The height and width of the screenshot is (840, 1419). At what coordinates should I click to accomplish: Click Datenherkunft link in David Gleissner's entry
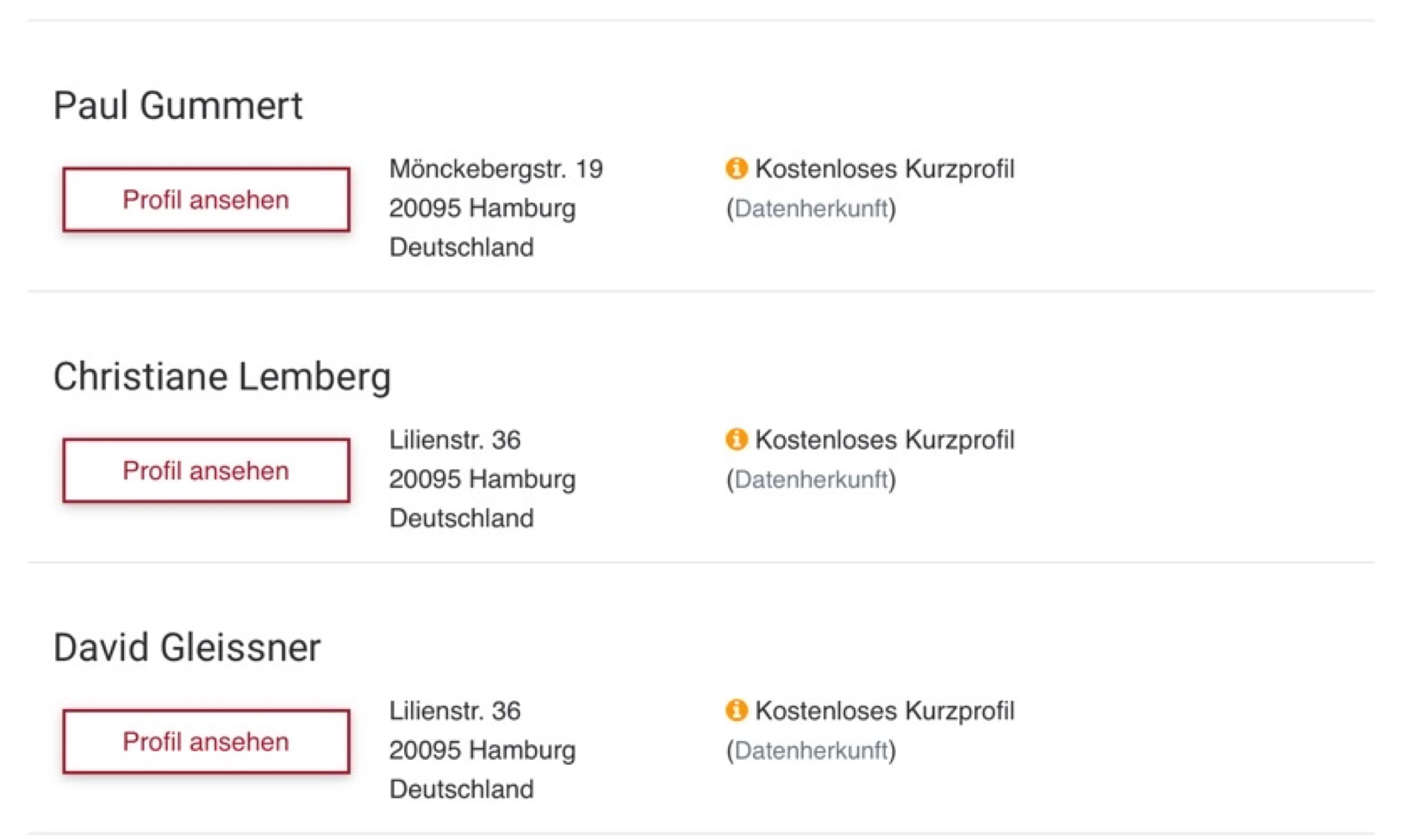click(x=811, y=750)
